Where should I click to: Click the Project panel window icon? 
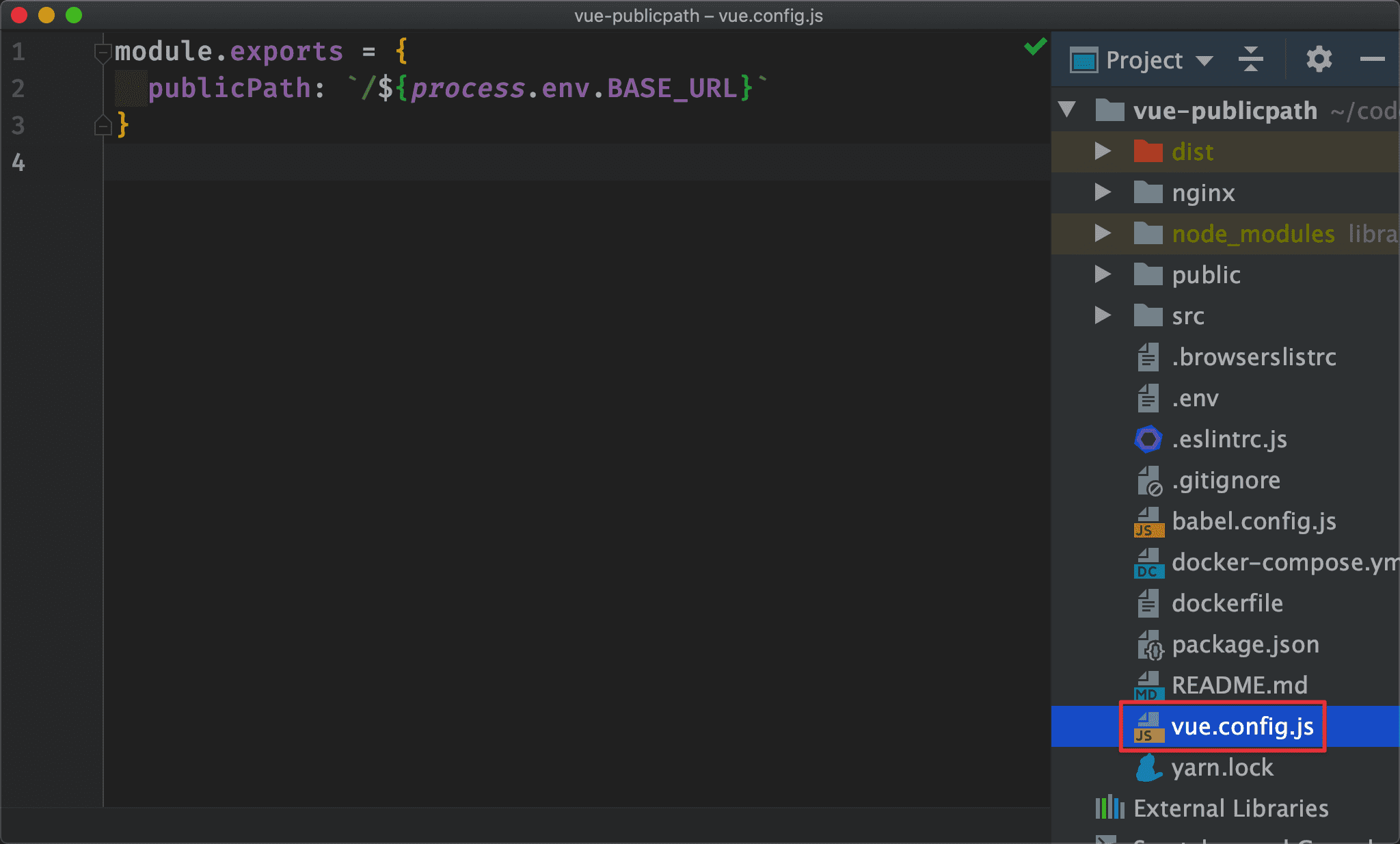coord(1083,60)
